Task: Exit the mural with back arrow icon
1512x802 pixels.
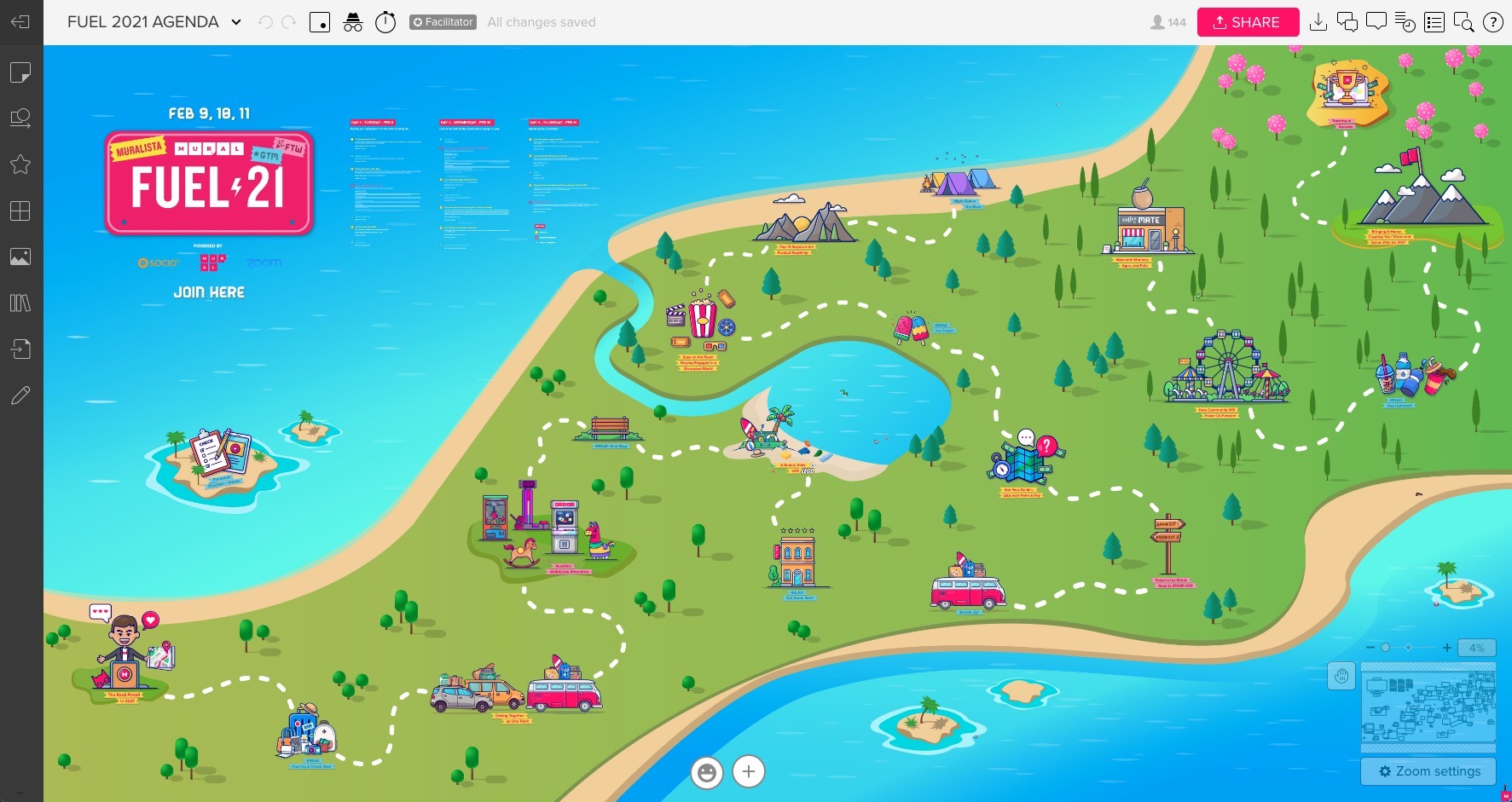Action: click(20, 22)
